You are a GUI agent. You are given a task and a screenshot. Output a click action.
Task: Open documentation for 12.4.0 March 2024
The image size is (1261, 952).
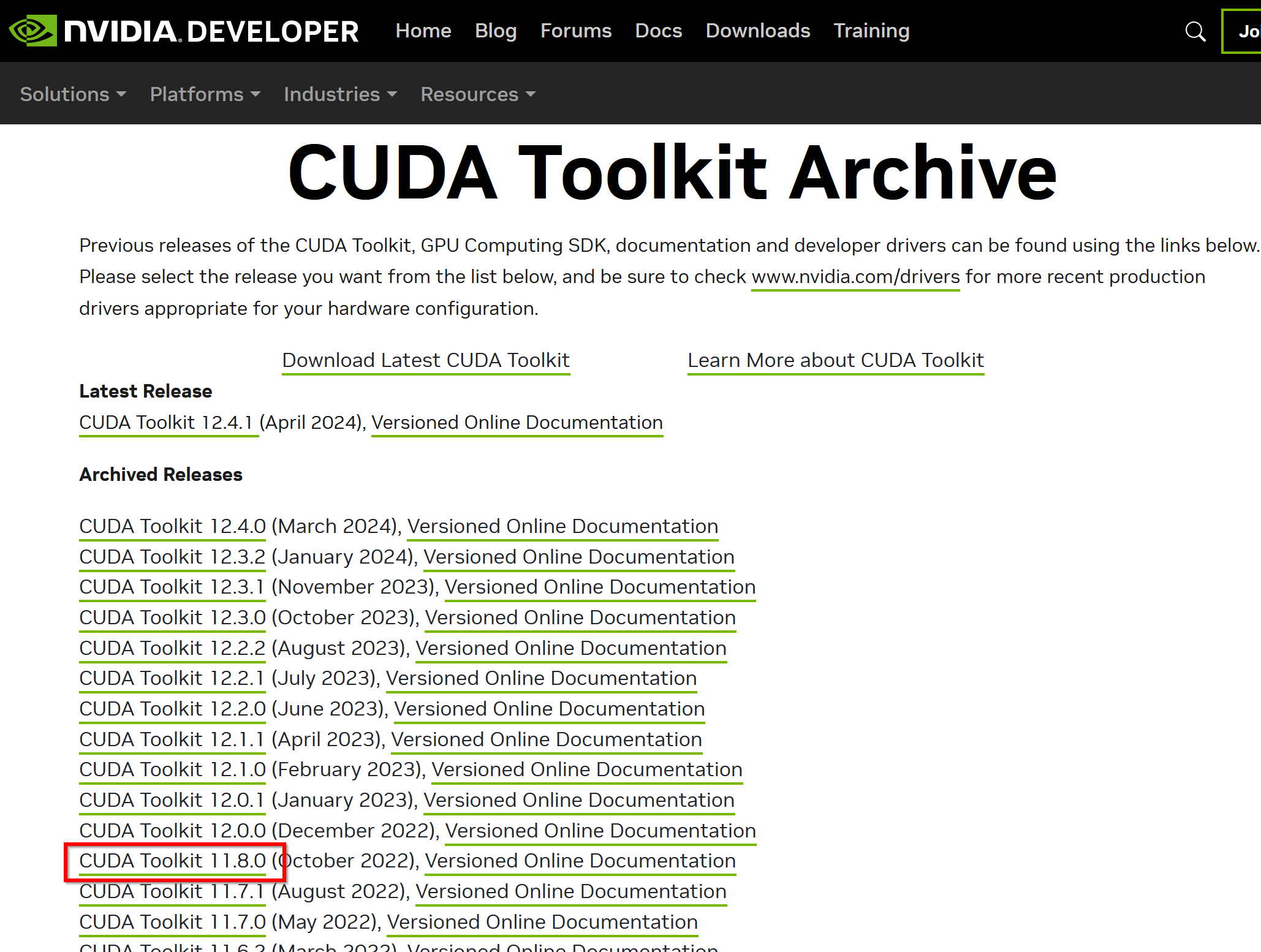[x=562, y=526]
